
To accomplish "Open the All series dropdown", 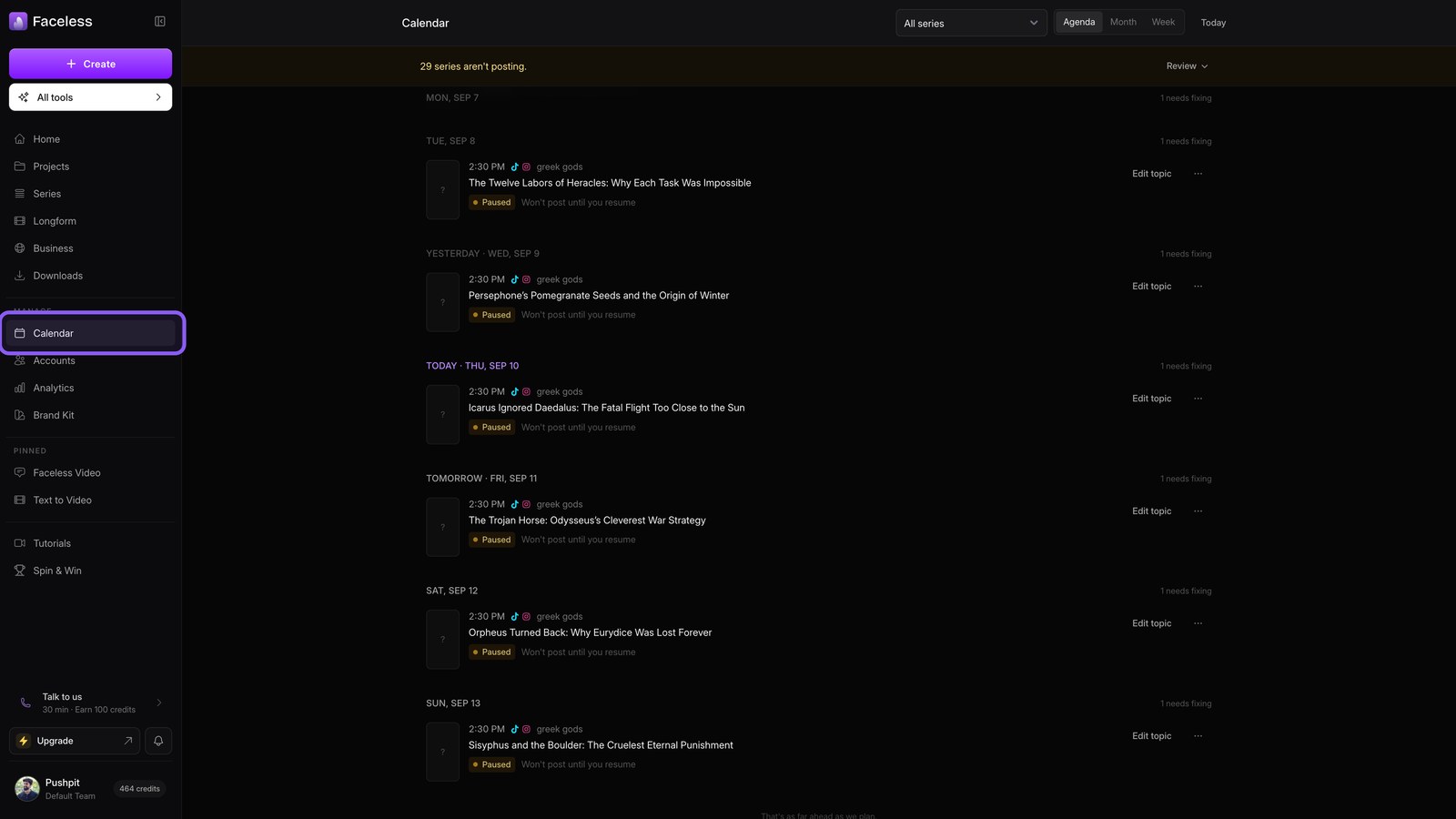I will pyautogui.click(x=971, y=23).
